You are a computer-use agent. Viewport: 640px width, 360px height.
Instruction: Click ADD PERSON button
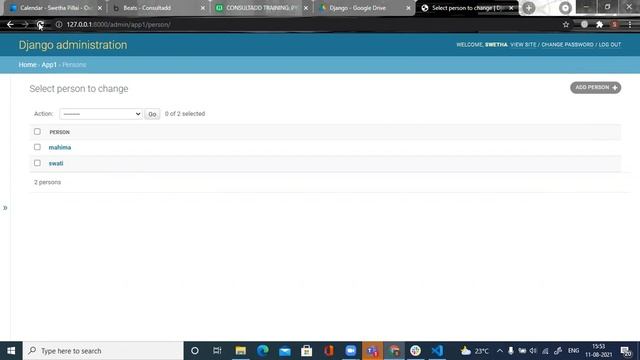coord(596,88)
